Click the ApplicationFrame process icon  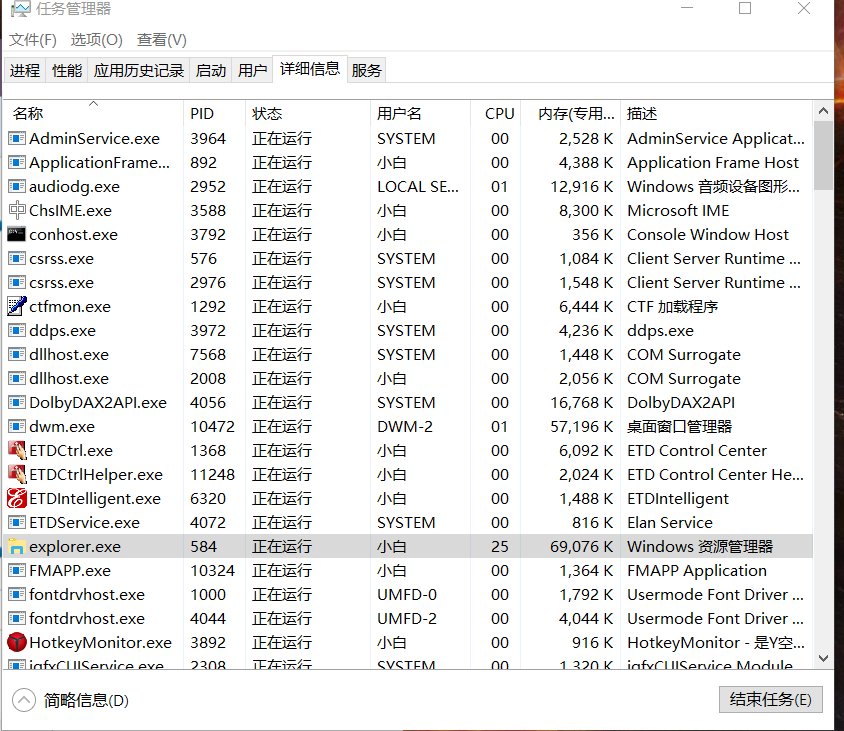tap(17, 163)
